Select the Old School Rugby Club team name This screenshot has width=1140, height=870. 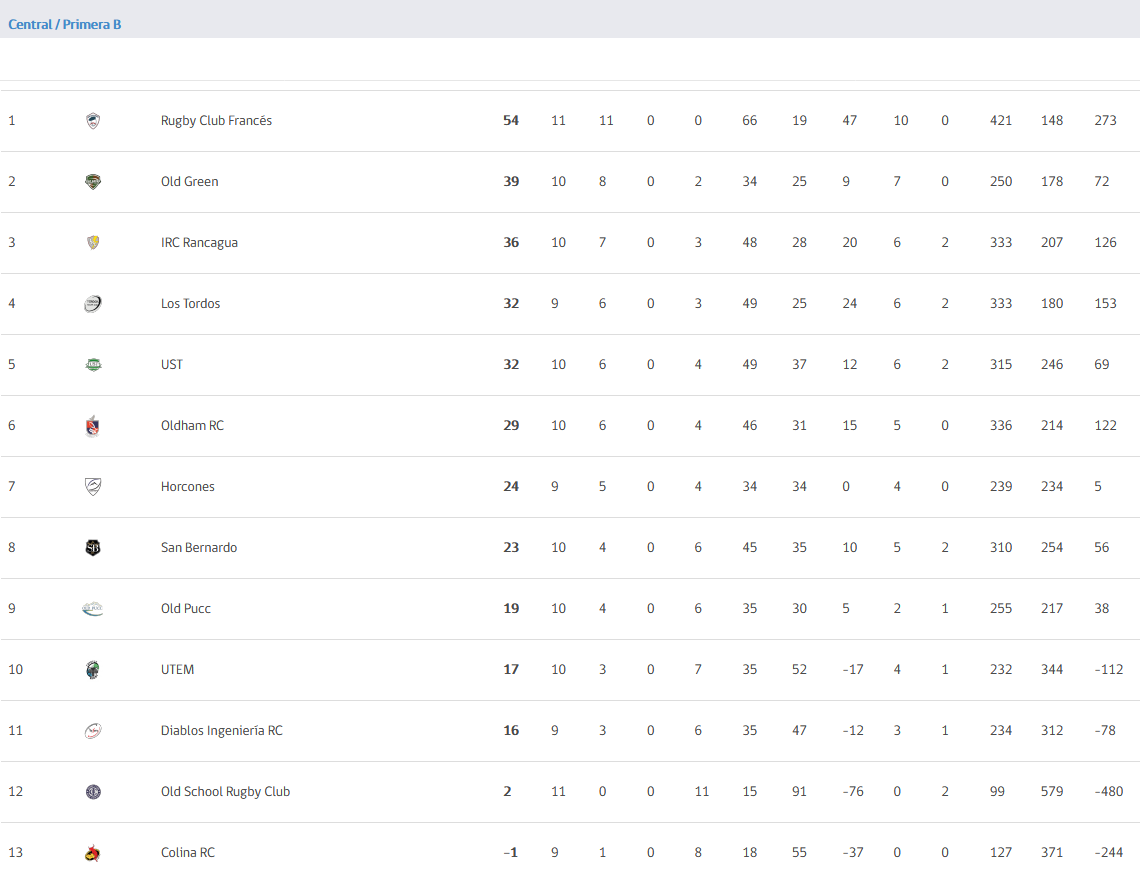[225, 792]
